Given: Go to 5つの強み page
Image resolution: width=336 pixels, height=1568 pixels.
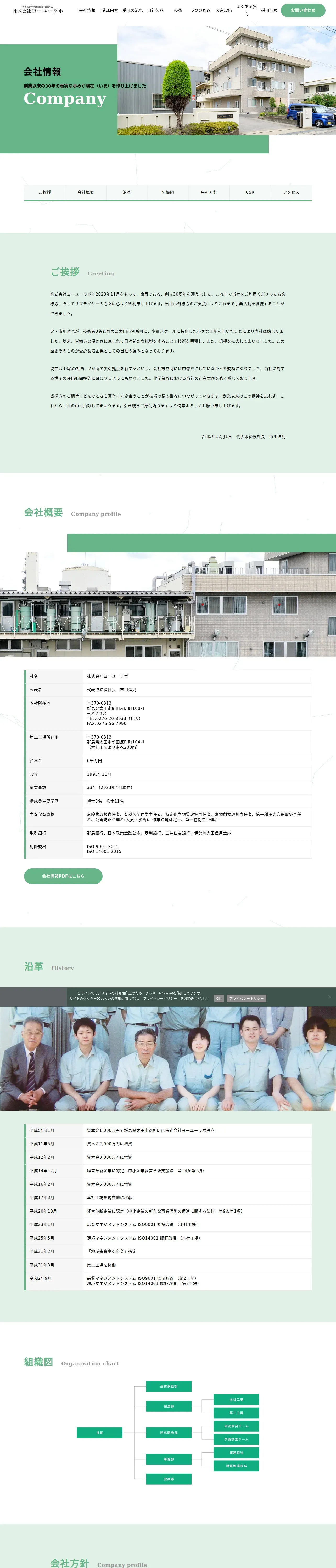Looking at the screenshot, I should click(x=201, y=10).
